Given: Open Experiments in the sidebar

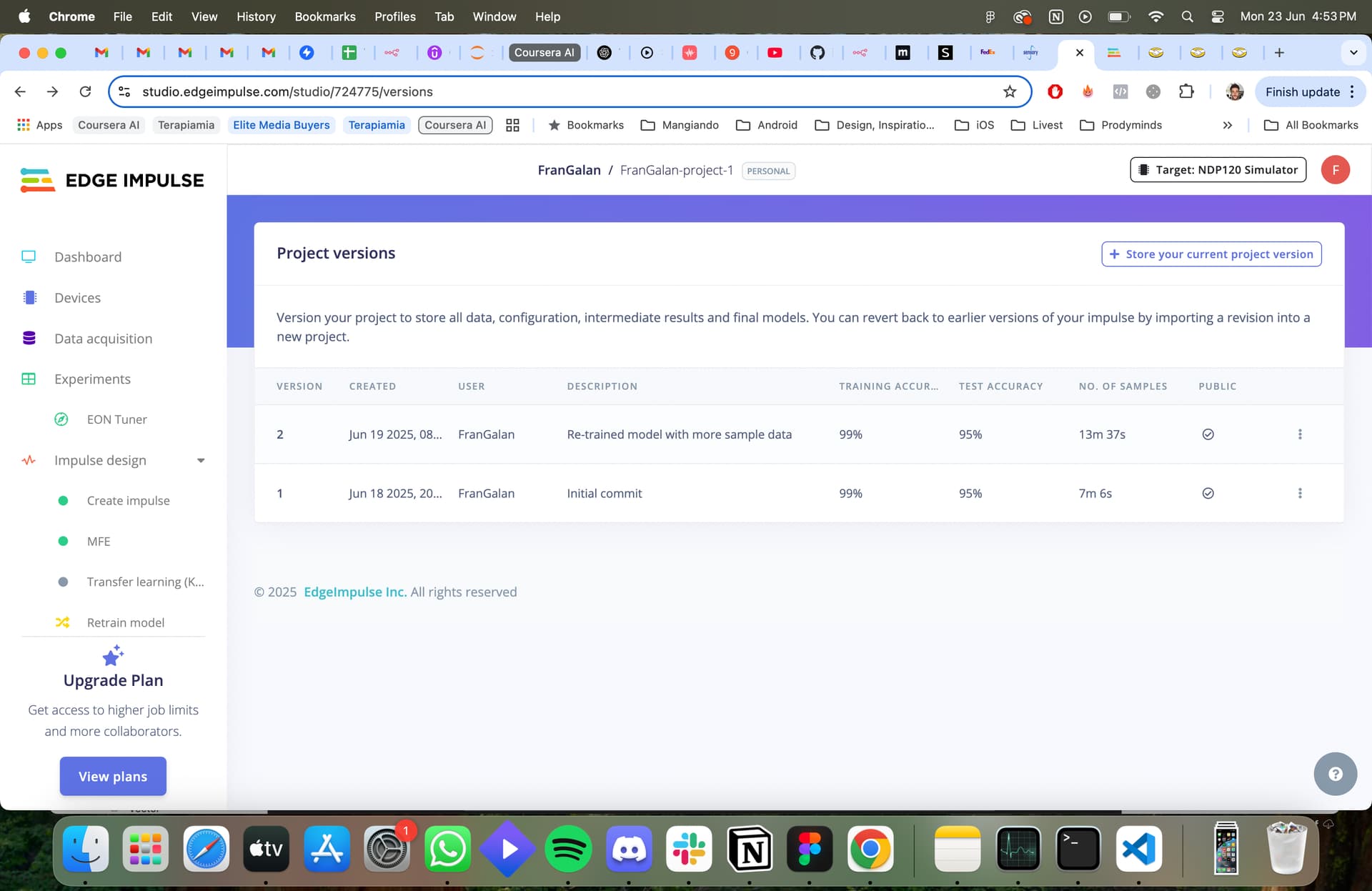Looking at the screenshot, I should click(x=92, y=379).
